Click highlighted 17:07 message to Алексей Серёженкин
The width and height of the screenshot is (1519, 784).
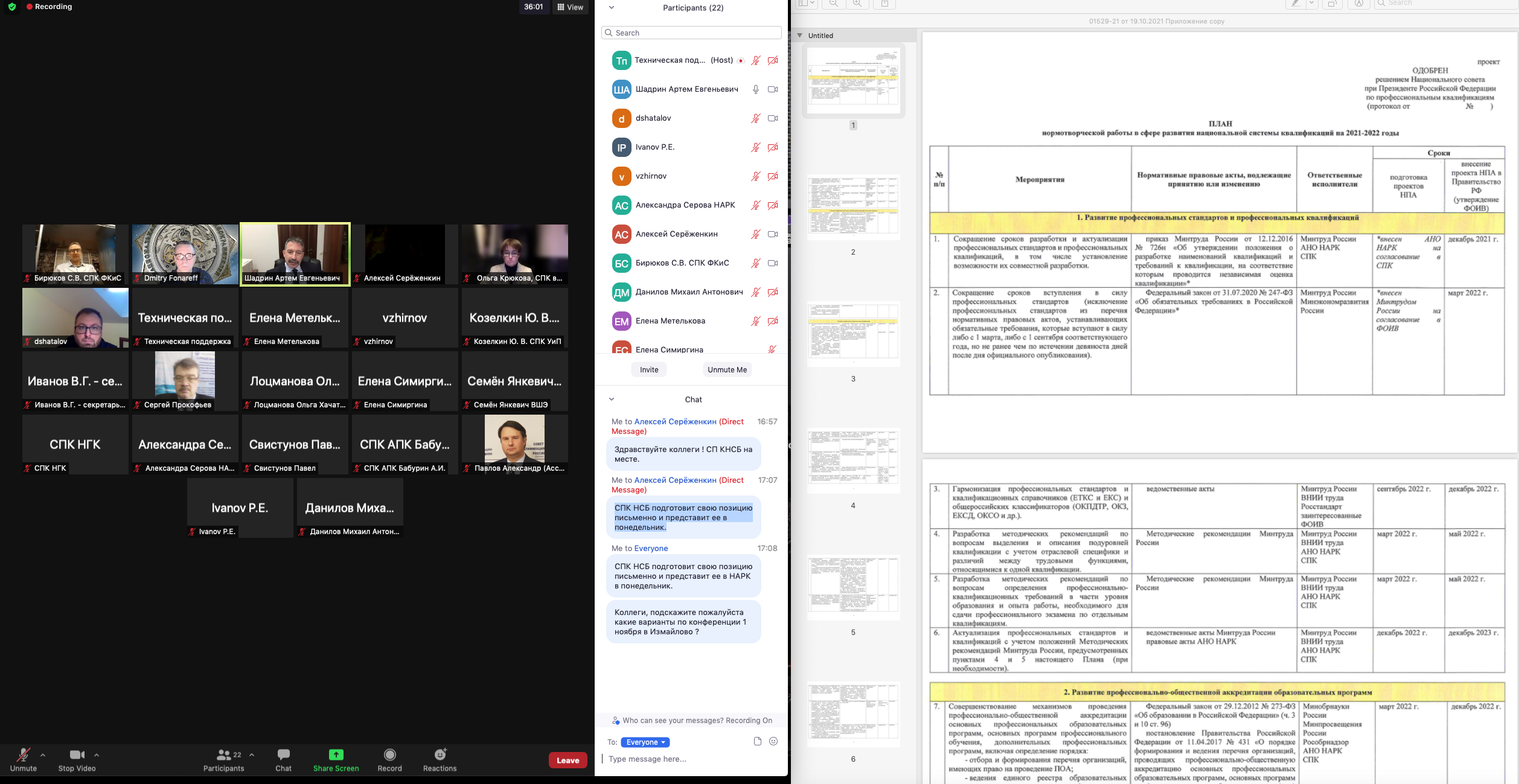click(683, 517)
